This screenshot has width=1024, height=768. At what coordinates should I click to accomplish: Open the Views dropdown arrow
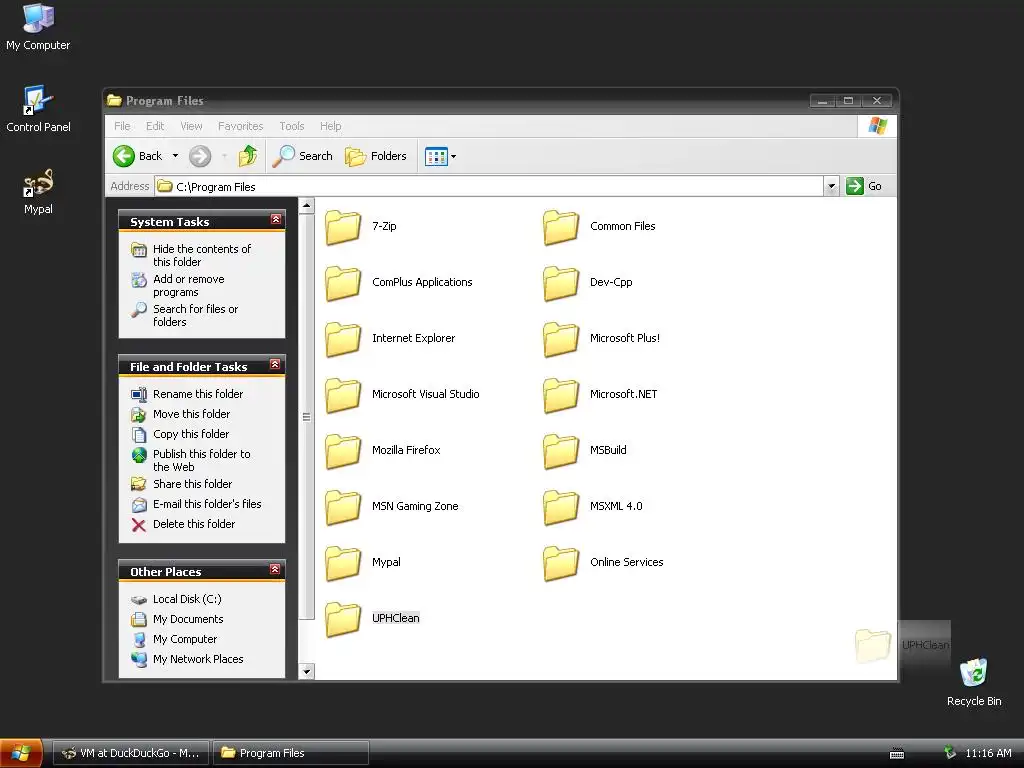coord(453,156)
